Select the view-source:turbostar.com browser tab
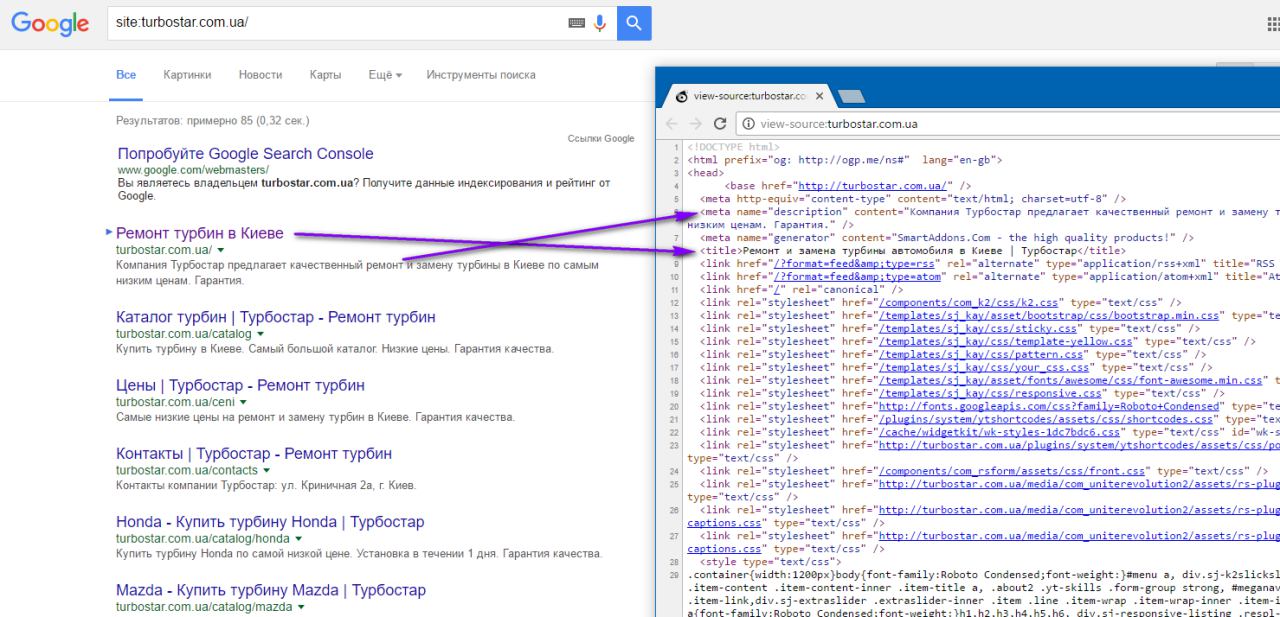Viewport: 1280px width, 617px height. point(747,96)
